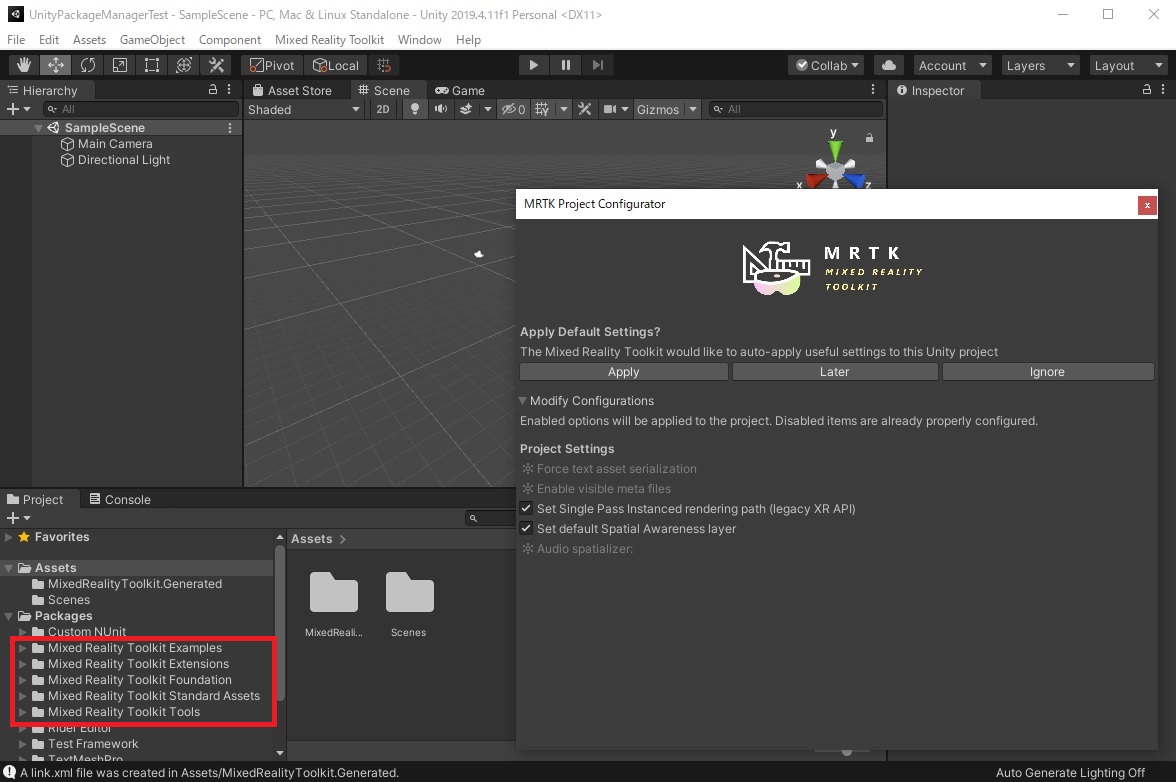Open the Collab dropdown
Screen dimensions: 1176x782
826,65
